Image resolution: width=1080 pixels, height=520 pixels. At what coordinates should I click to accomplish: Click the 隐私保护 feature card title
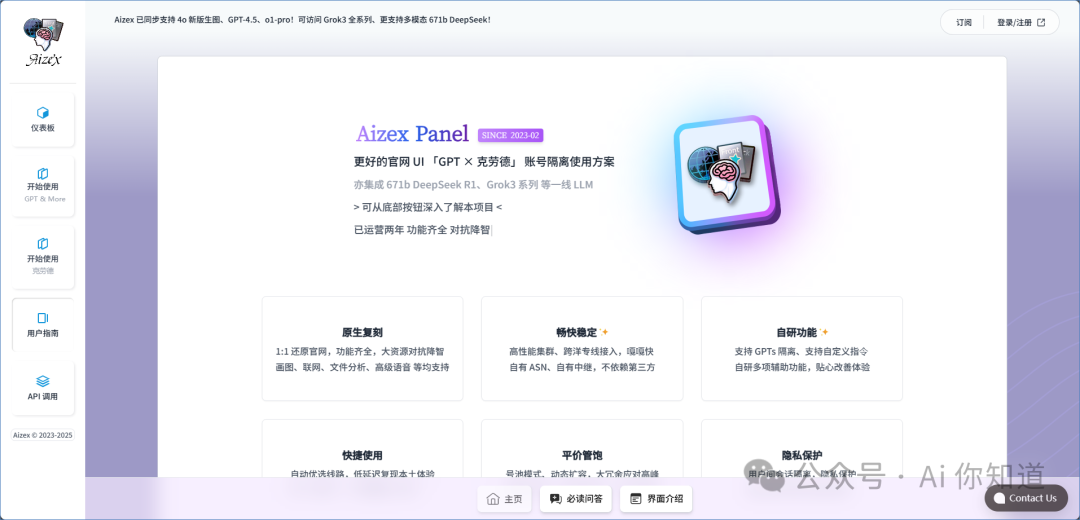click(x=802, y=455)
